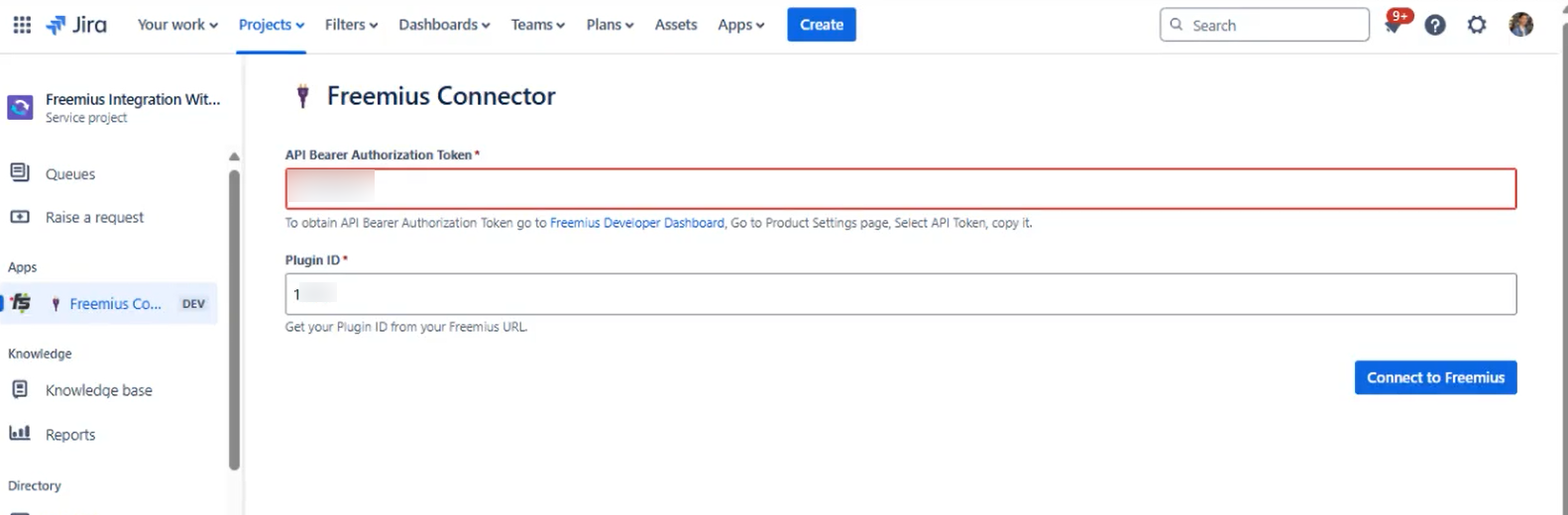Click the sidebar vertical scrollbar

click(234, 317)
